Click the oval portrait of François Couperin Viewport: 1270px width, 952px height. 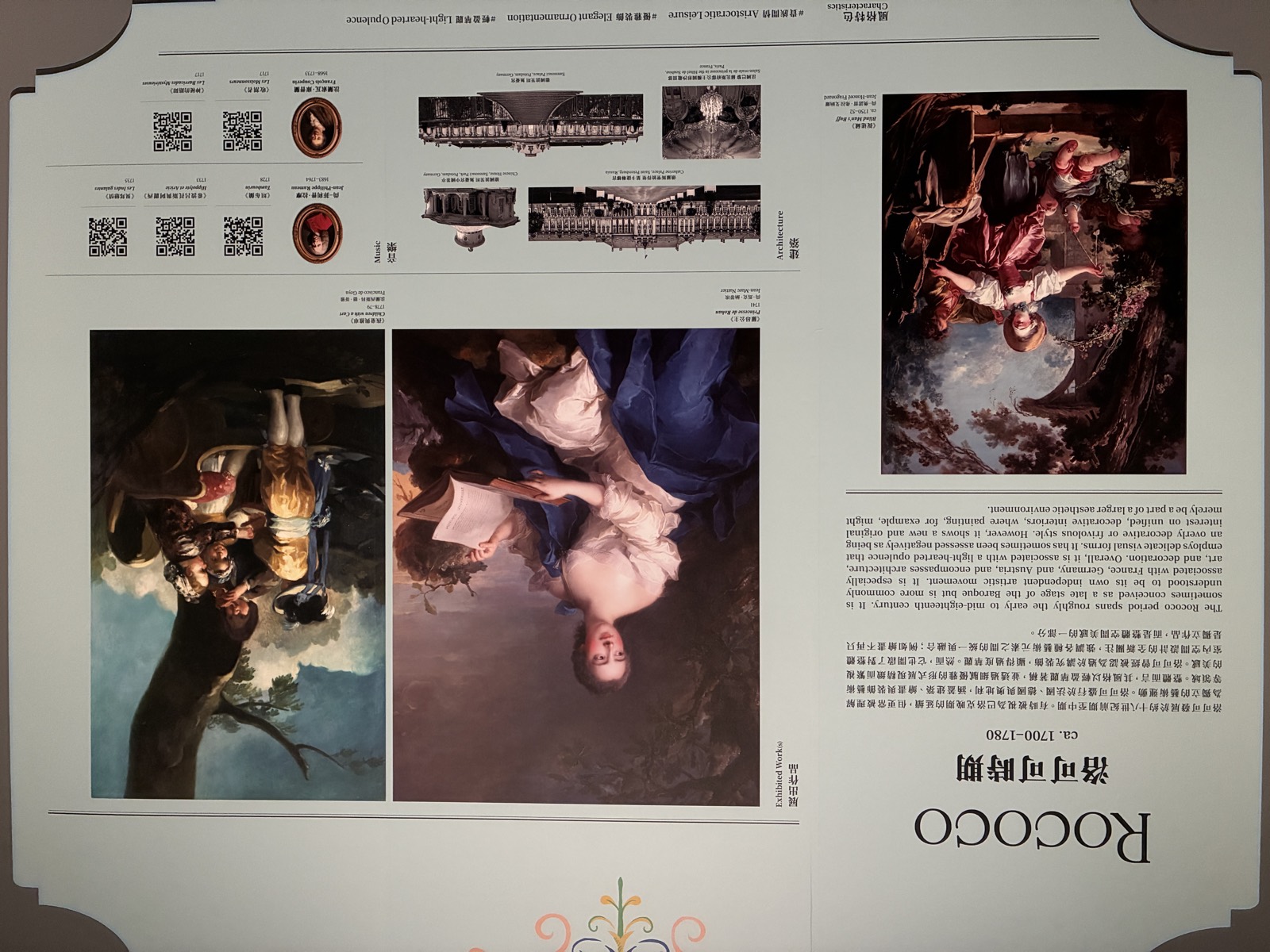(x=317, y=129)
